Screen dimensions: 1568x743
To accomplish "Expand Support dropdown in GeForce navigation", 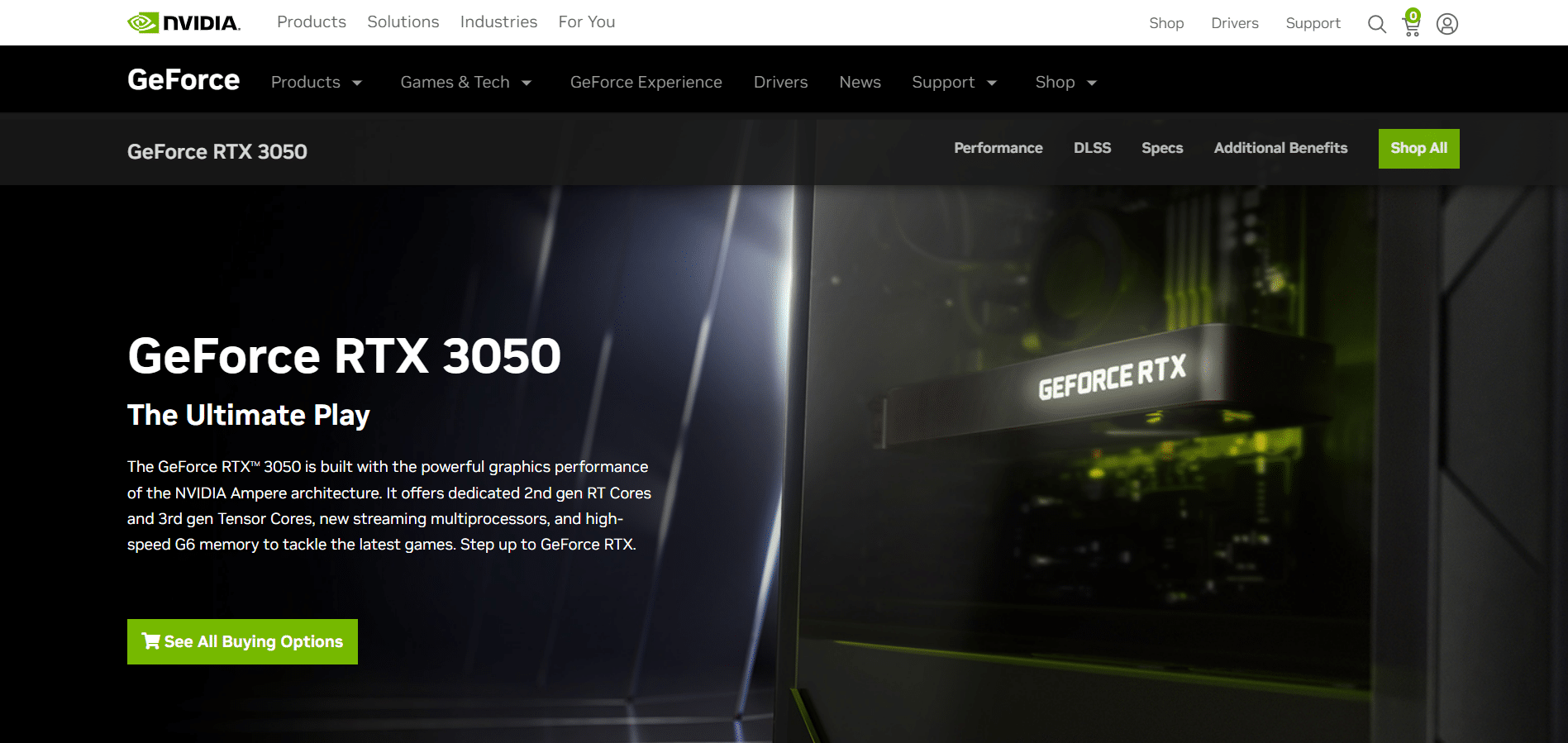I will (x=955, y=82).
